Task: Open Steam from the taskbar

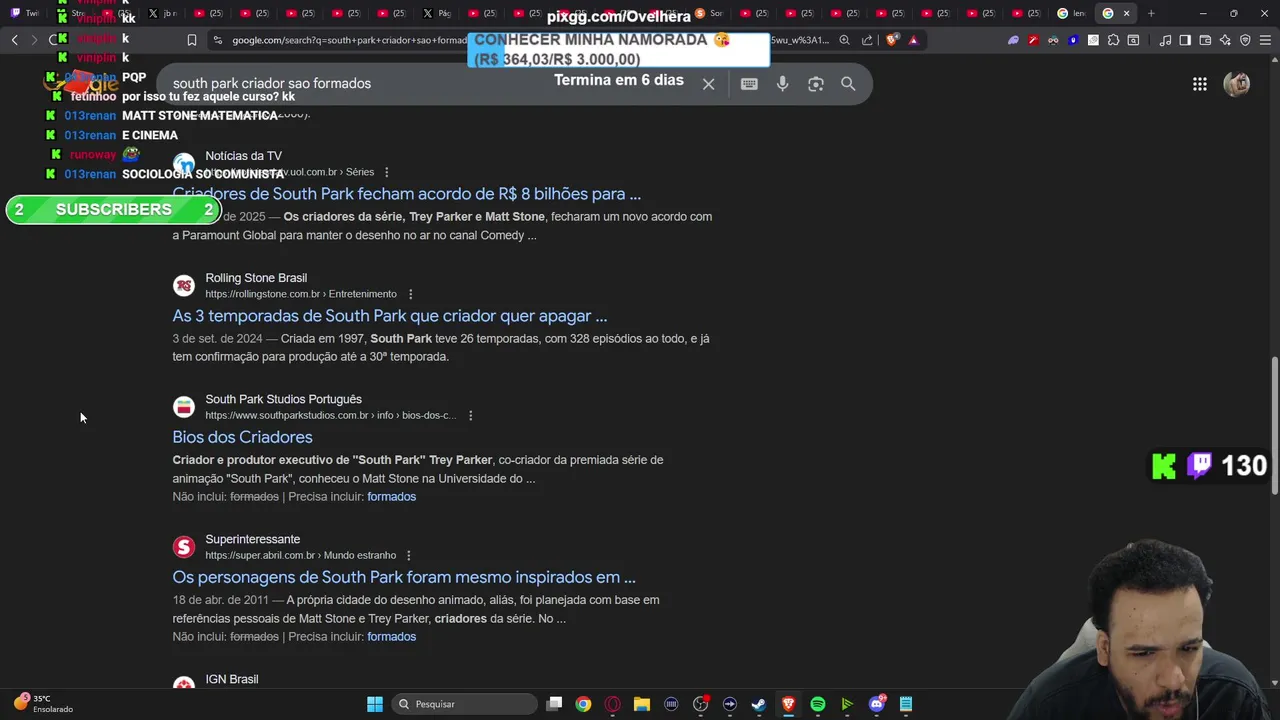Action: click(759, 704)
